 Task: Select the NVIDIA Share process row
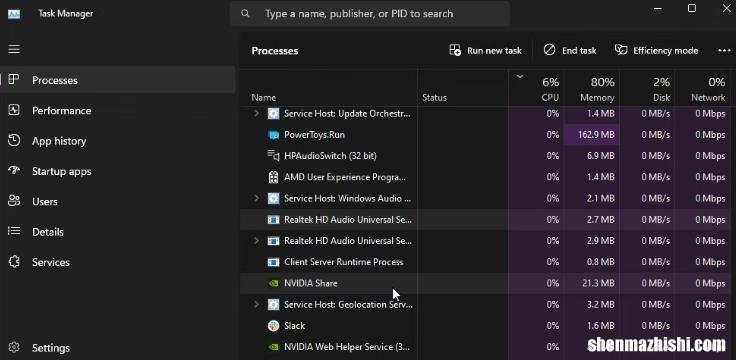(485, 283)
